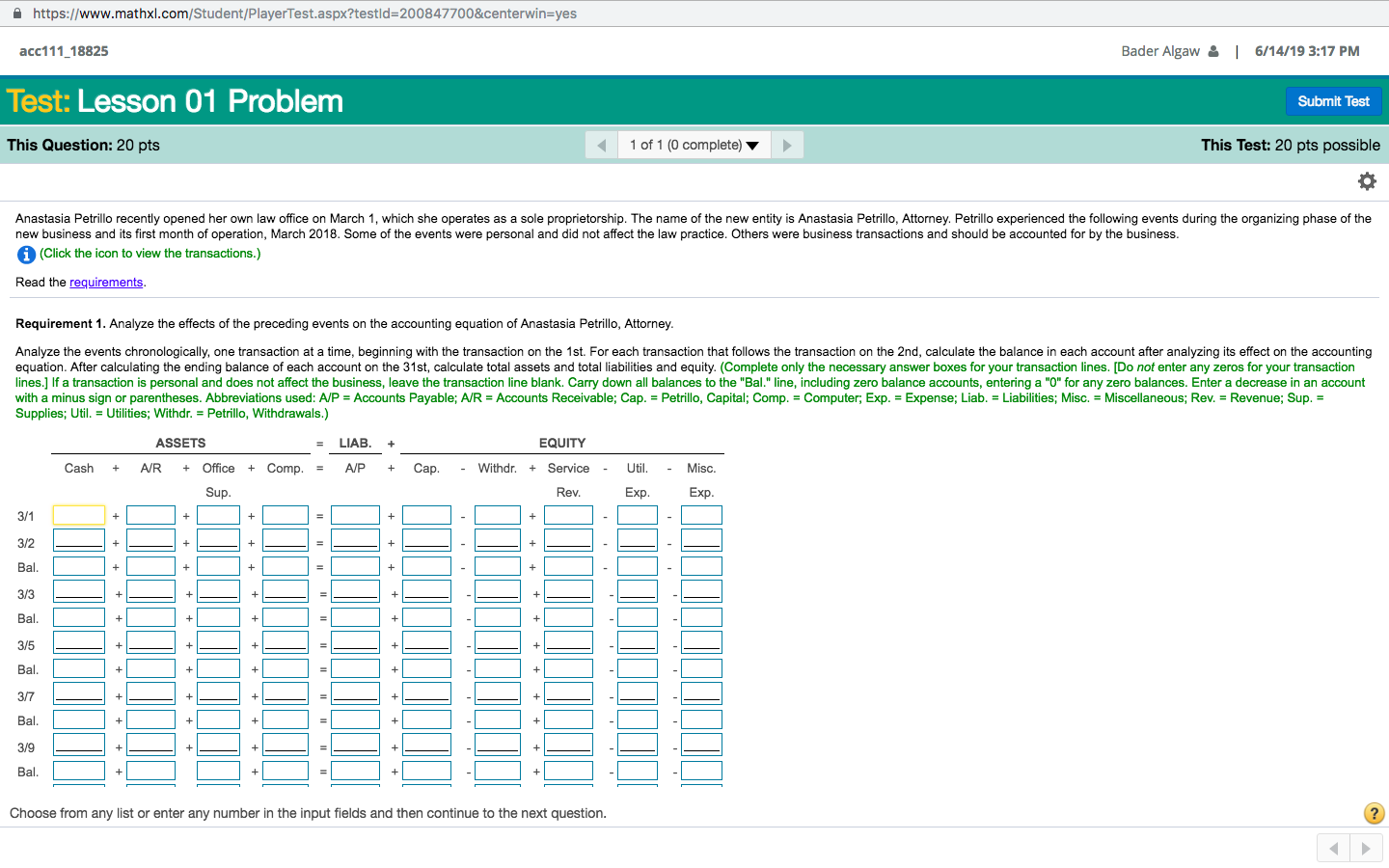
Task: Open the yellow help question mark icon
Action: pyautogui.click(x=1375, y=813)
